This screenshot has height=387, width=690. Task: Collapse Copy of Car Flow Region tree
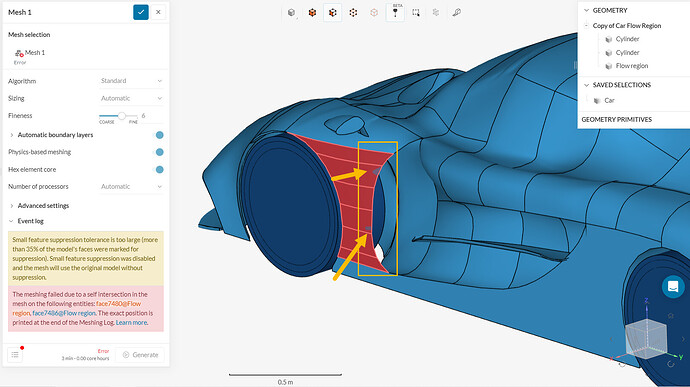tap(586, 26)
